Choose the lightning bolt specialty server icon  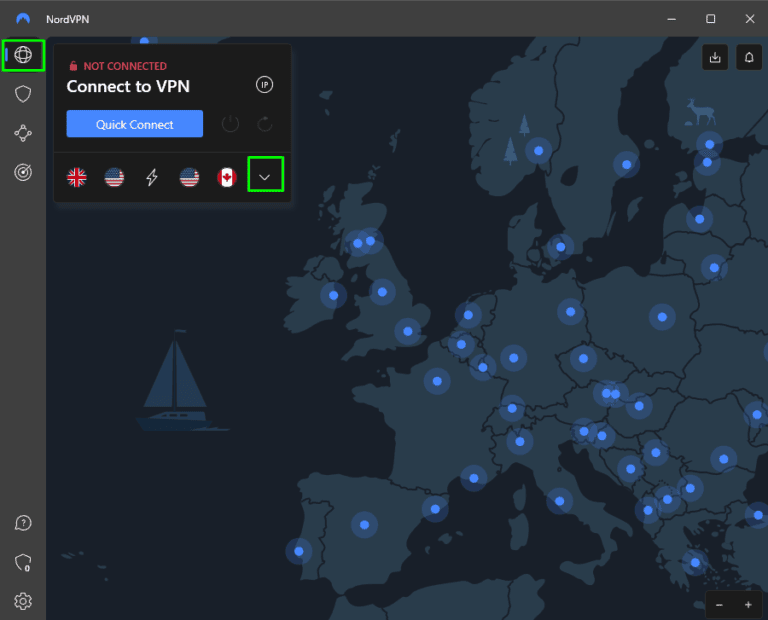pos(152,177)
